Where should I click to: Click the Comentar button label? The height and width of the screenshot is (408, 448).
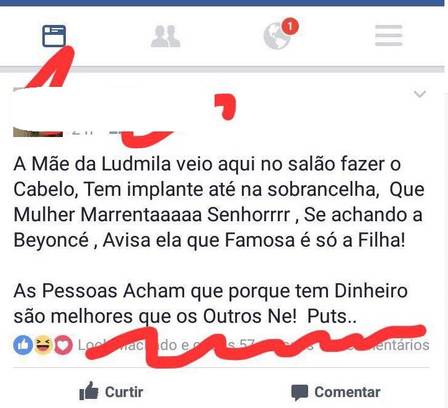click(x=347, y=392)
